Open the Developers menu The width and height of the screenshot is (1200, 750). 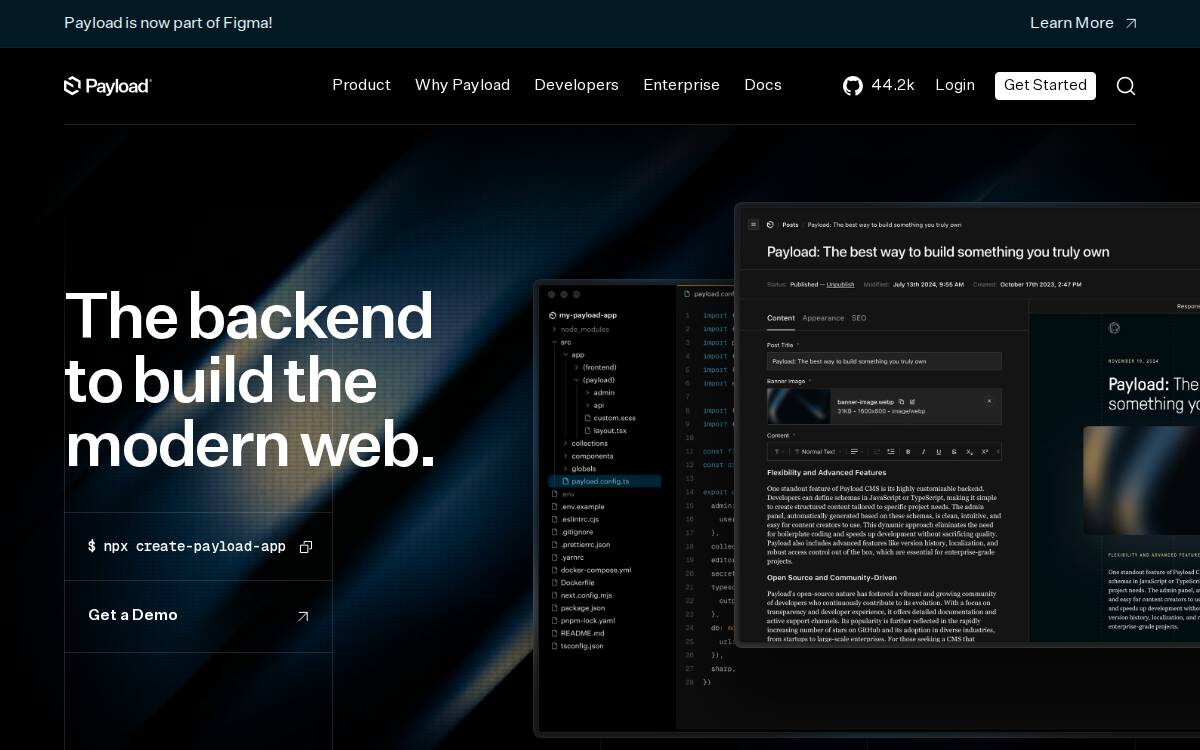click(576, 85)
